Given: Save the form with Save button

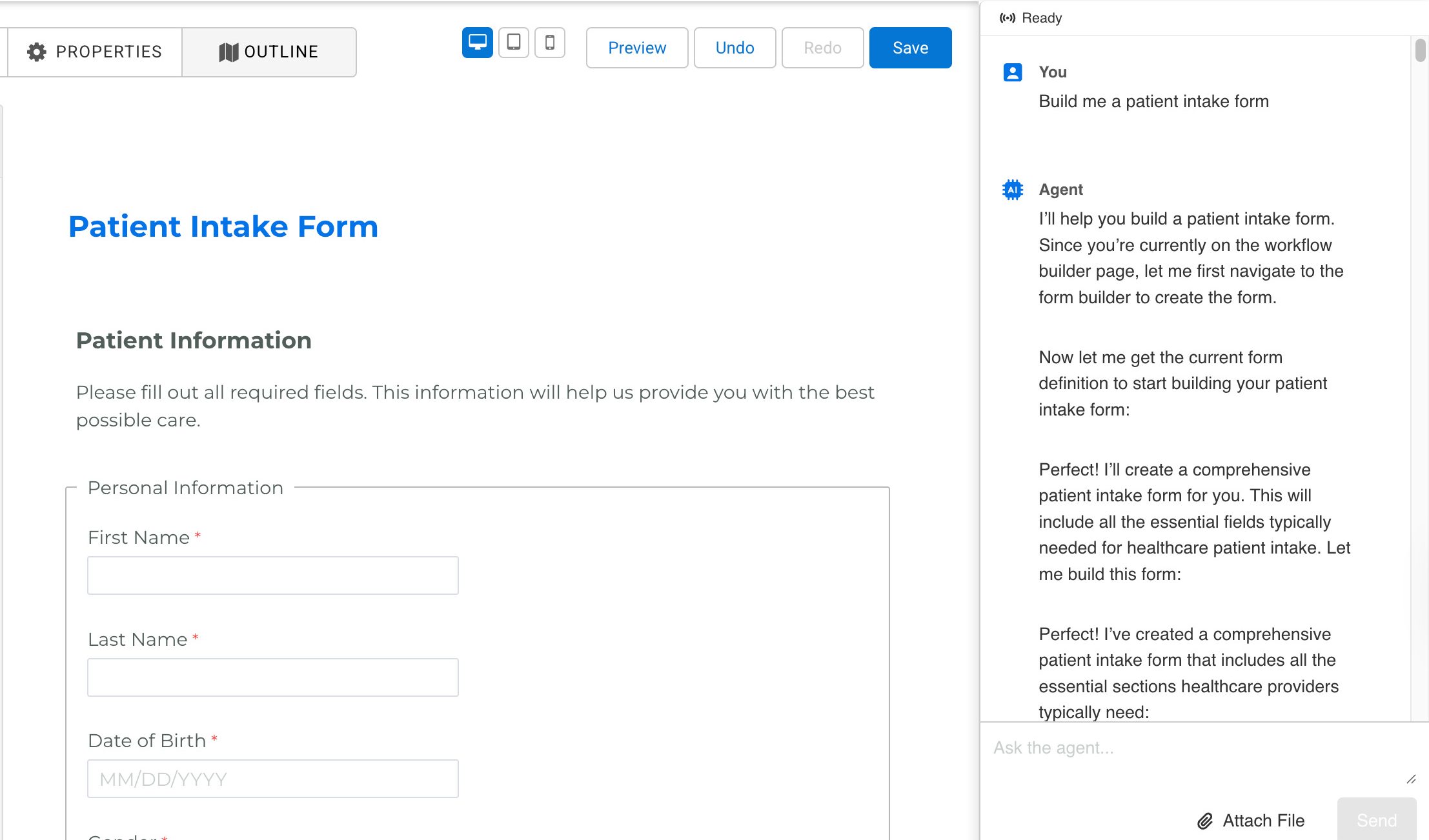Looking at the screenshot, I should coord(910,48).
